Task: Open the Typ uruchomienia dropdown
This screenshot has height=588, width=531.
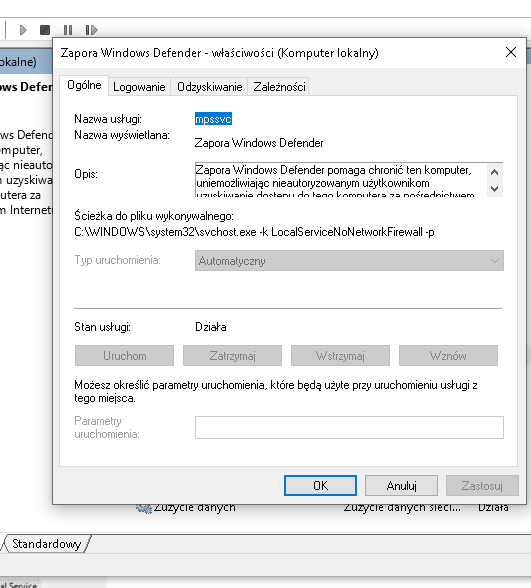Action: [x=349, y=261]
